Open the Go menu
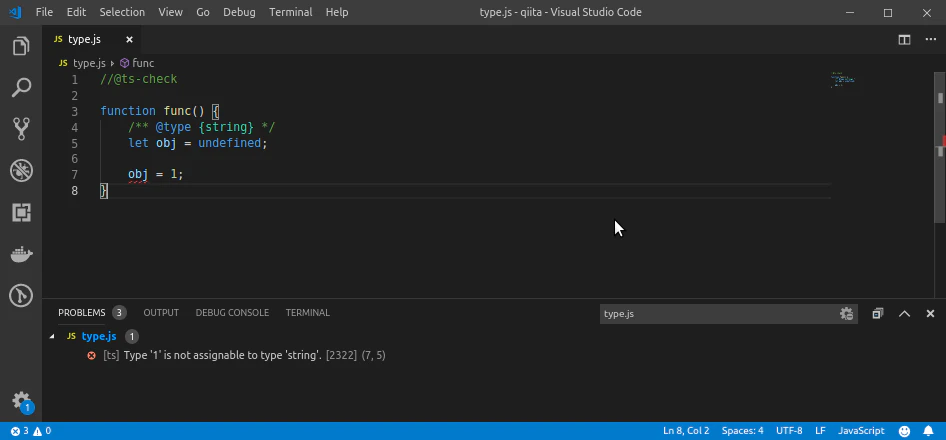Image resolution: width=946 pixels, height=440 pixels. 203,12
